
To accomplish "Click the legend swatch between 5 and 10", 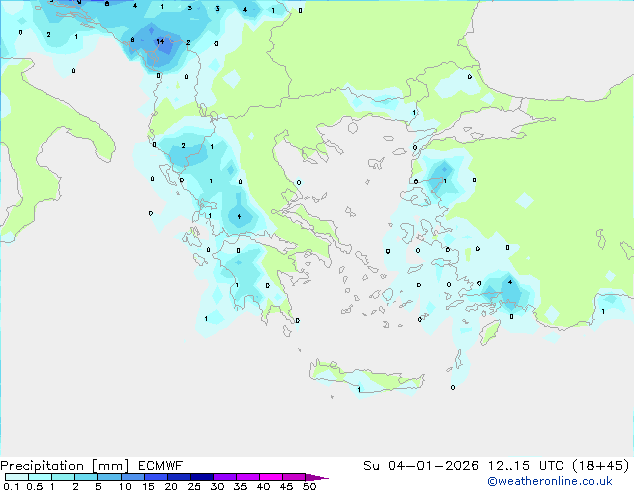I will (x=111, y=477).
